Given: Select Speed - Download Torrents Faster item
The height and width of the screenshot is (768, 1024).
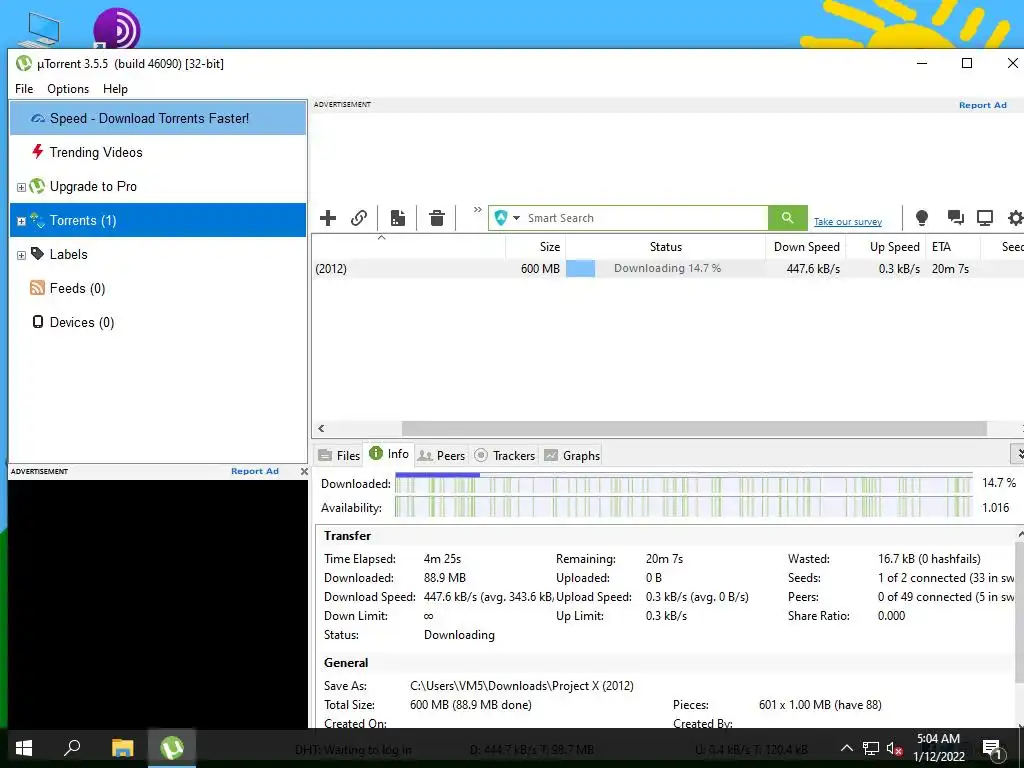Looking at the screenshot, I should tap(158, 118).
